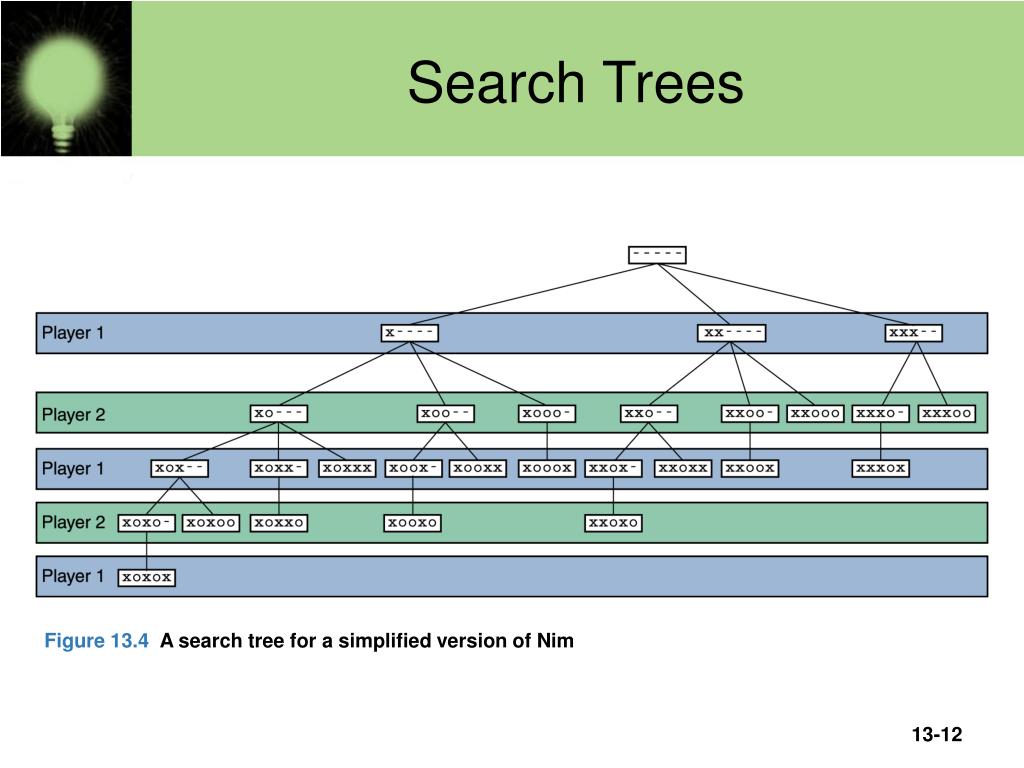Click caption "A search tree for a simplified version of Nim"
1024x768 pixels.
pyautogui.click(x=367, y=641)
